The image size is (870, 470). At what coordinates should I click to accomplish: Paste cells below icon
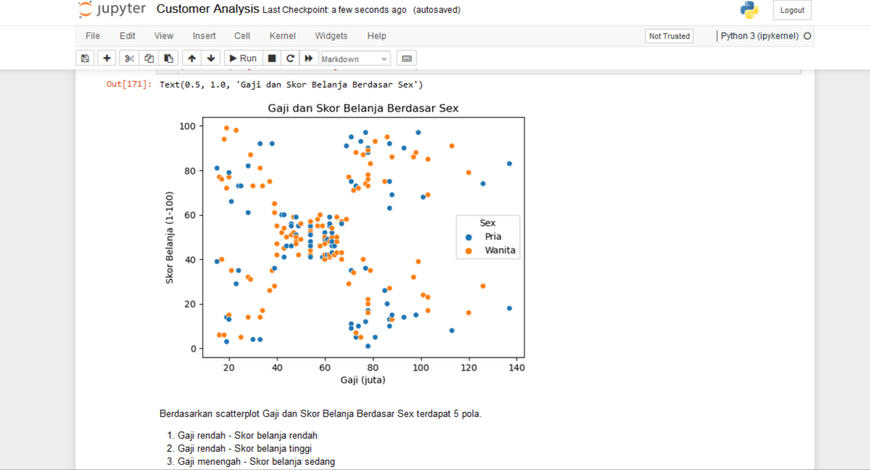tap(169, 59)
